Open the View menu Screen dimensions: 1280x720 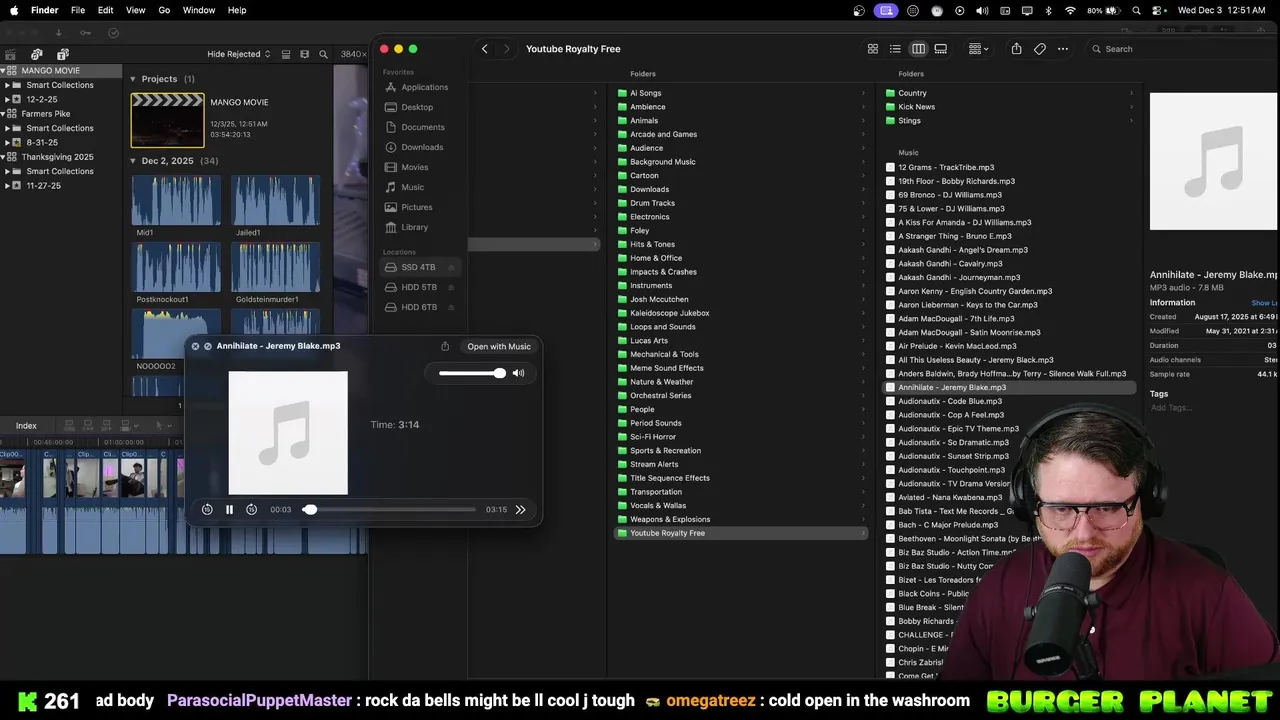136,10
